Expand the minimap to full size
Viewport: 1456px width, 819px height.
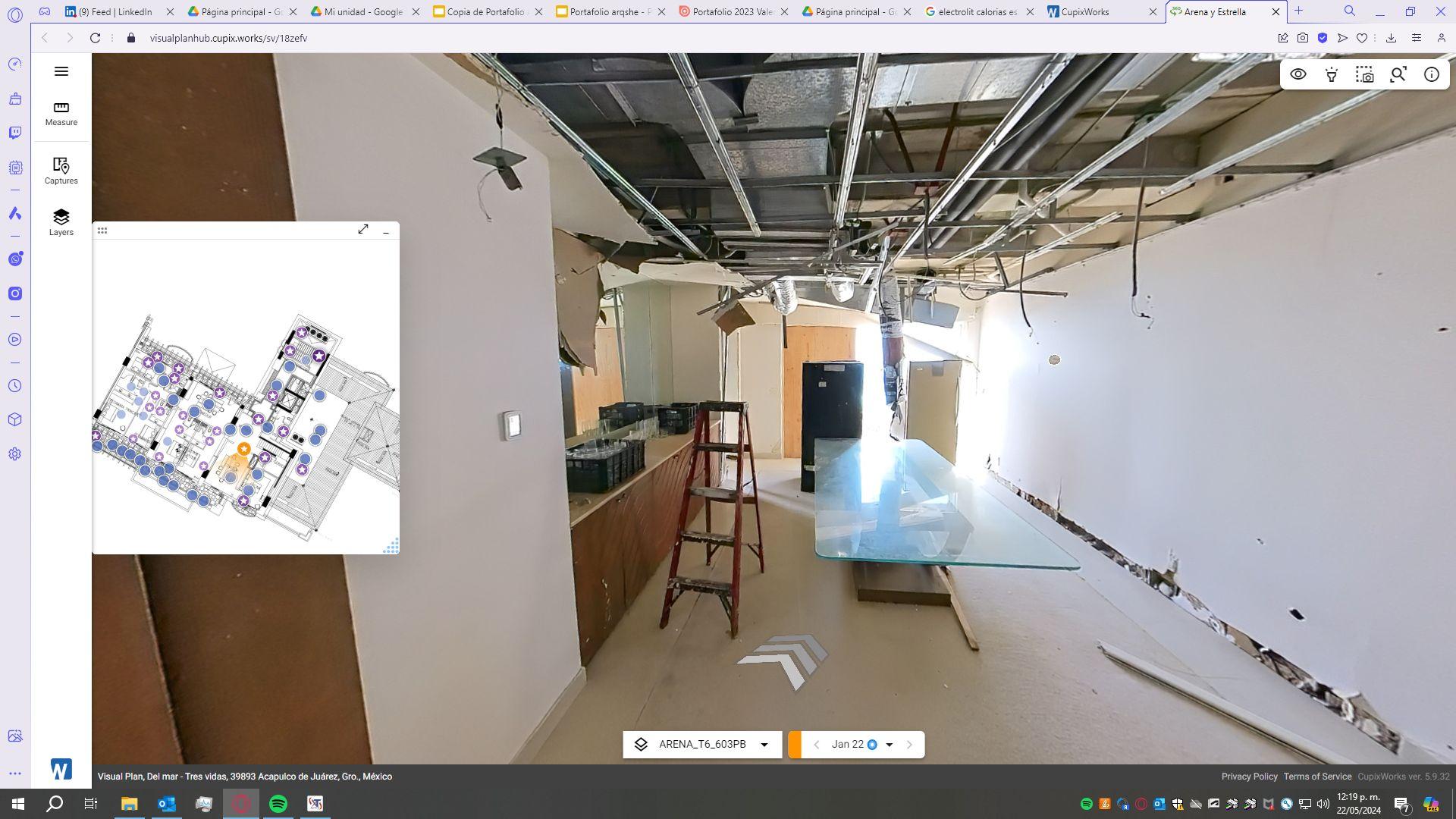(x=363, y=229)
